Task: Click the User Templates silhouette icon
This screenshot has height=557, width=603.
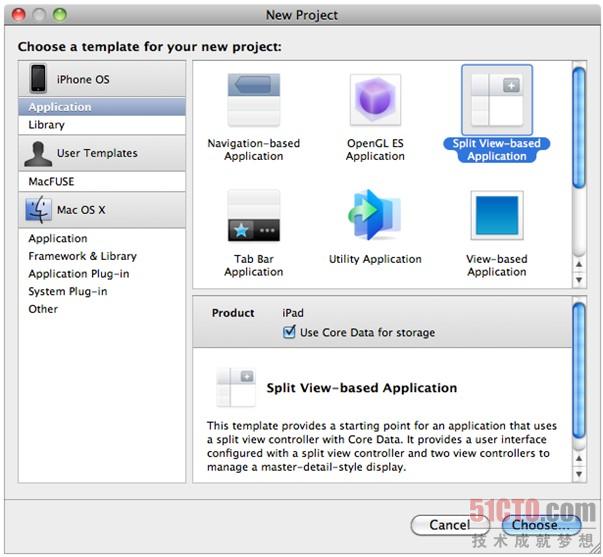Action: (38, 153)
